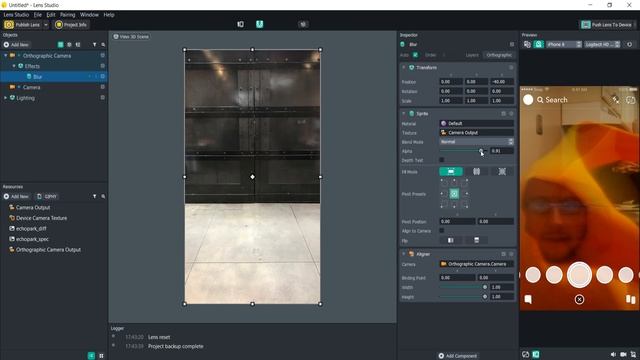Click the video camera icon at the Preview bottom
This screenshot has height=360, width=640.
click(623, 355)
